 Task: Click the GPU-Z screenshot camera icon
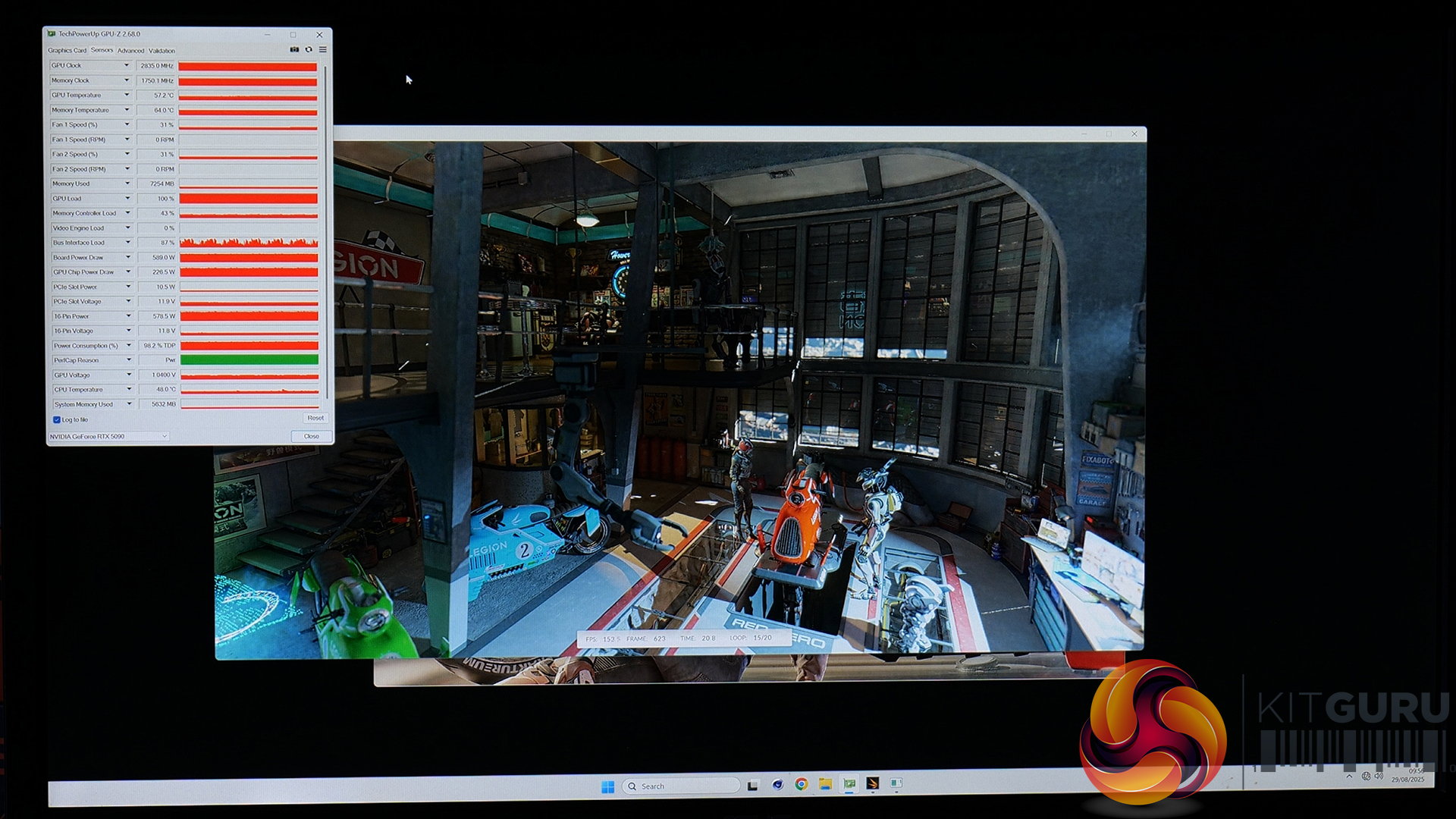(x=294, y=49)
